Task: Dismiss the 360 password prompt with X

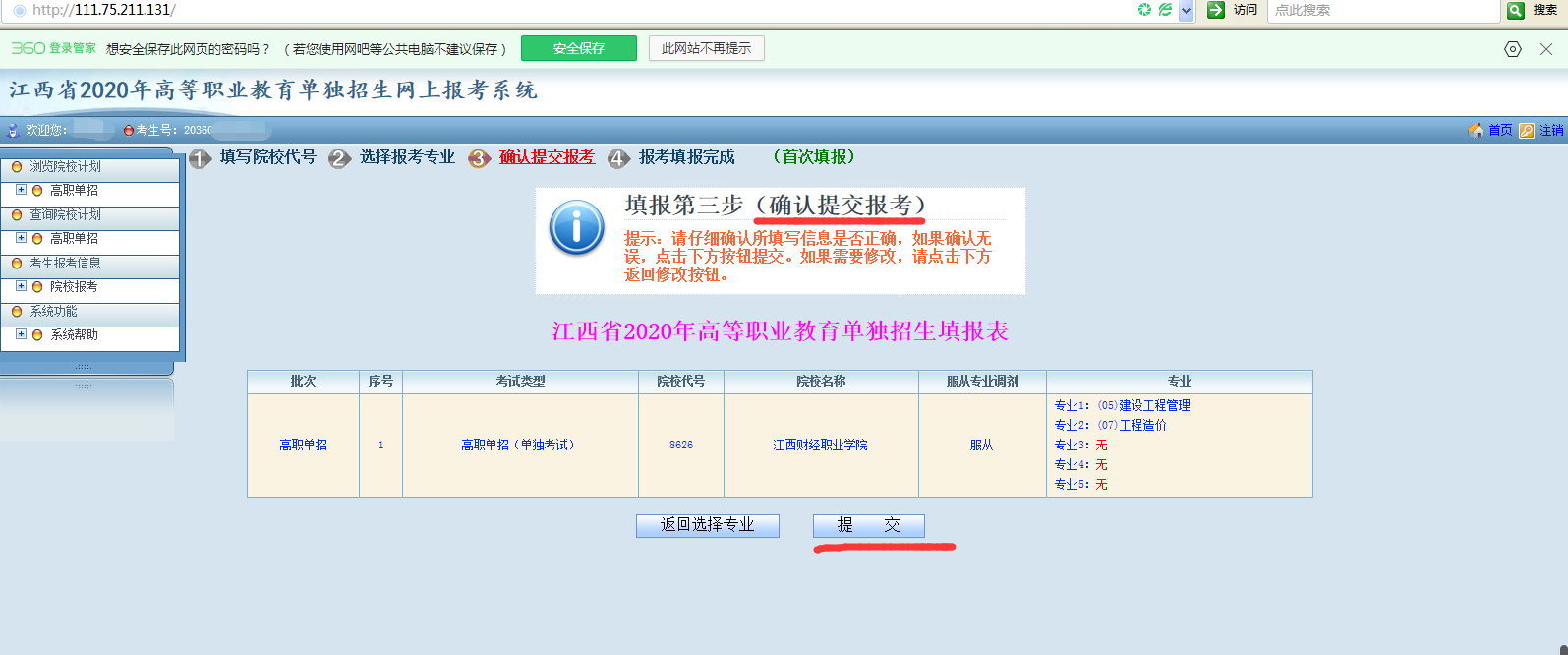Action: 1546,49
